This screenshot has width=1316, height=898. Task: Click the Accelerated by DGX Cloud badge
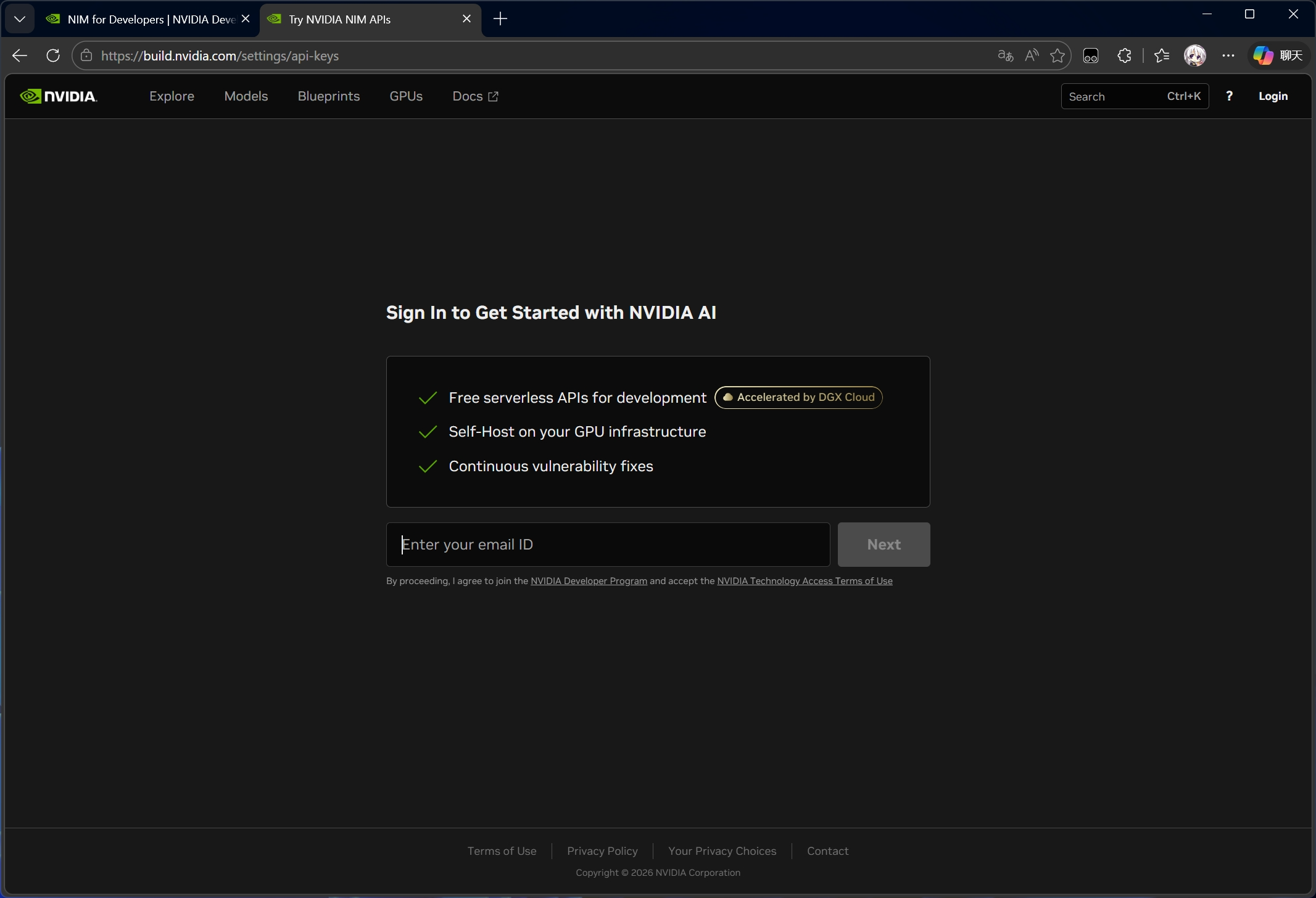[798, 397]
